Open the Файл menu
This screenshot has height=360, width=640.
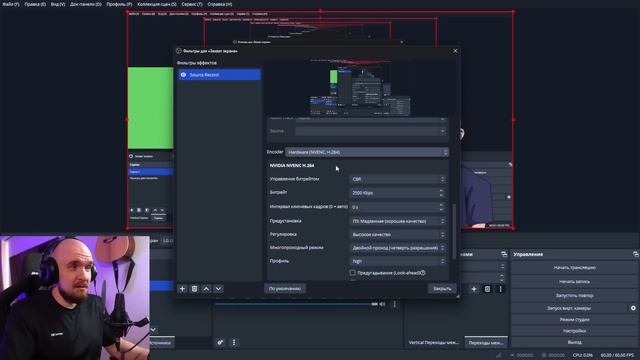point(11,4)
